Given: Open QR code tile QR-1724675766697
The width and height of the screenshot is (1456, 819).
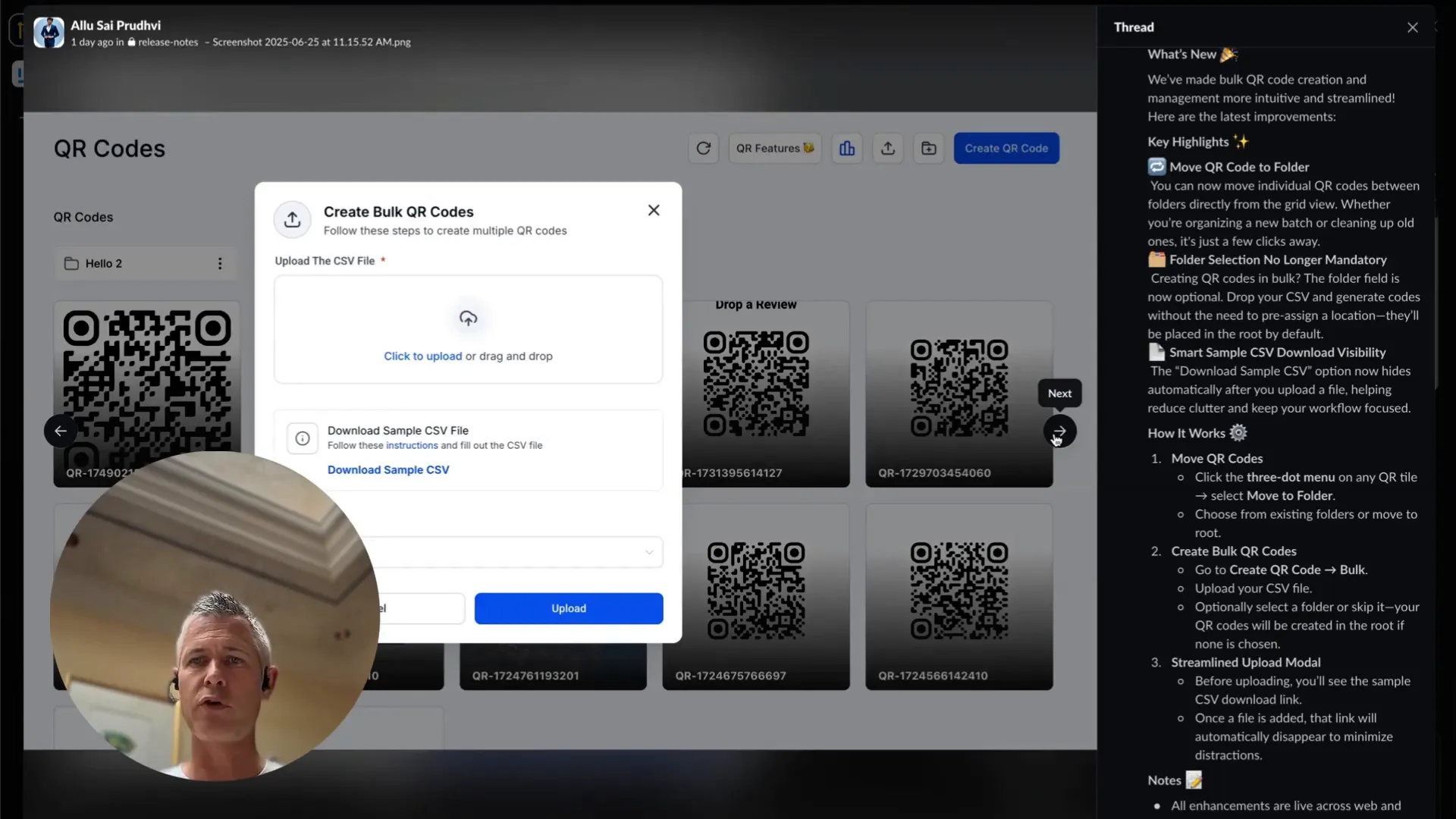Looking at the screenshot, I should (x=755, y=598).
